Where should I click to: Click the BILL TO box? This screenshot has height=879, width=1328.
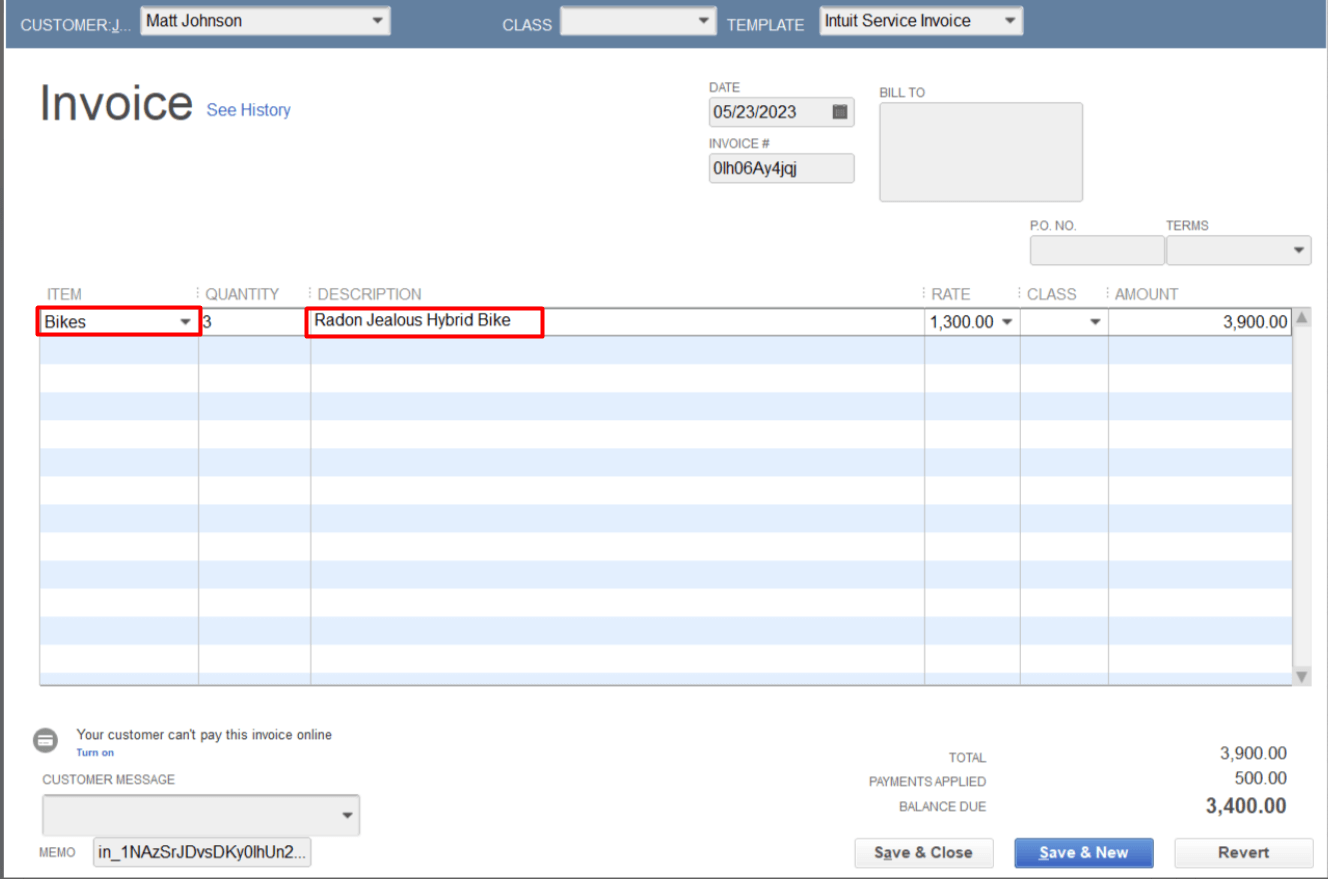tap(980, 151)
